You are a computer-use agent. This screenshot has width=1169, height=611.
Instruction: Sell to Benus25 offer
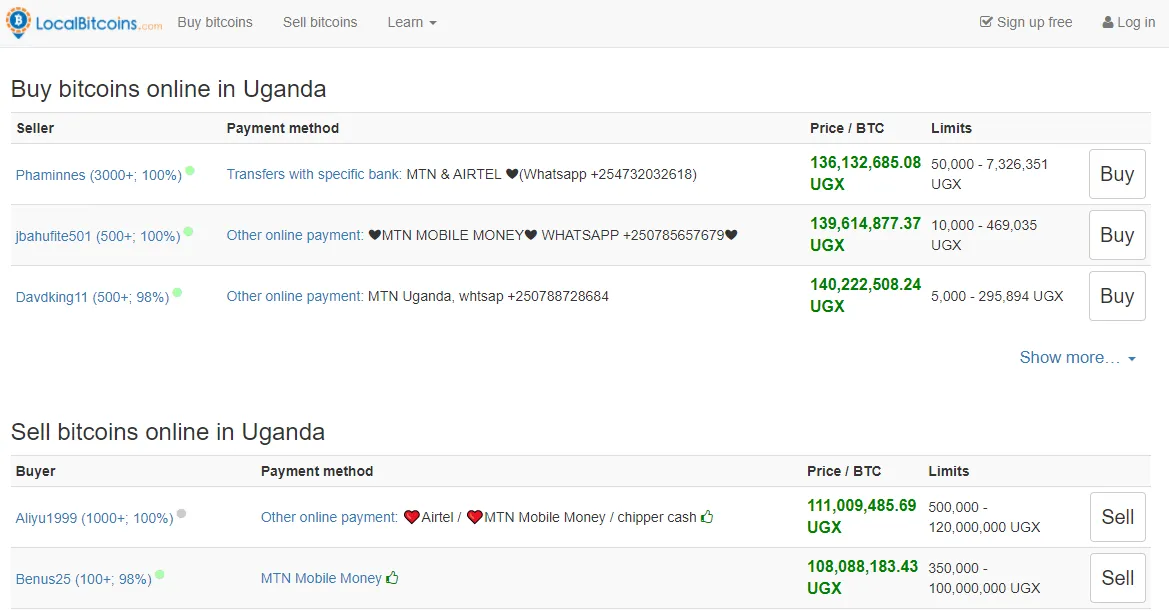pyautogui.click(x=1118, y=578)
